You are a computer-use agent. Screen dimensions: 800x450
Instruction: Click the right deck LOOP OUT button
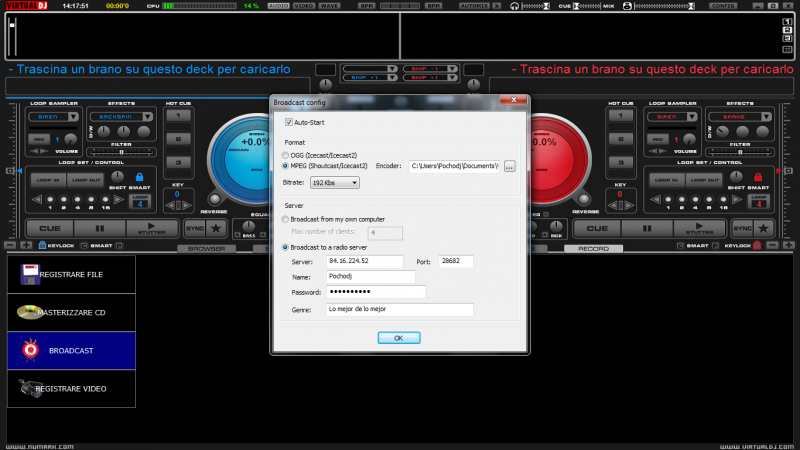tap(705, 180)
